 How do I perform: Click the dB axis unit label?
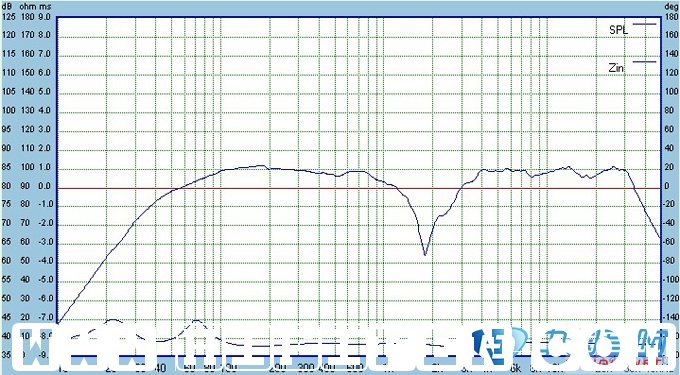[8, 7]
